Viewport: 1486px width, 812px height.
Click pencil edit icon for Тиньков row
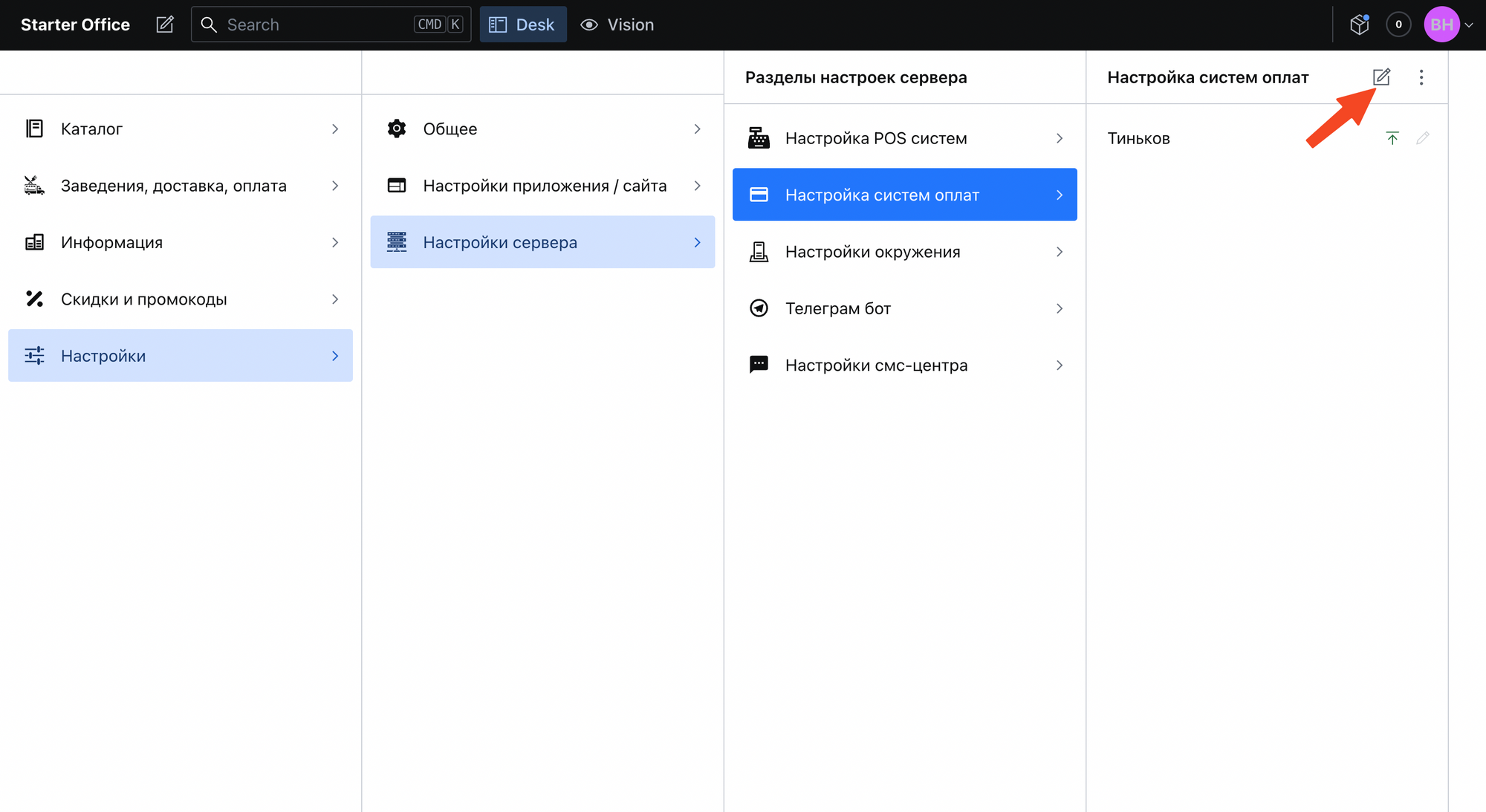(x=1422, y=138)
